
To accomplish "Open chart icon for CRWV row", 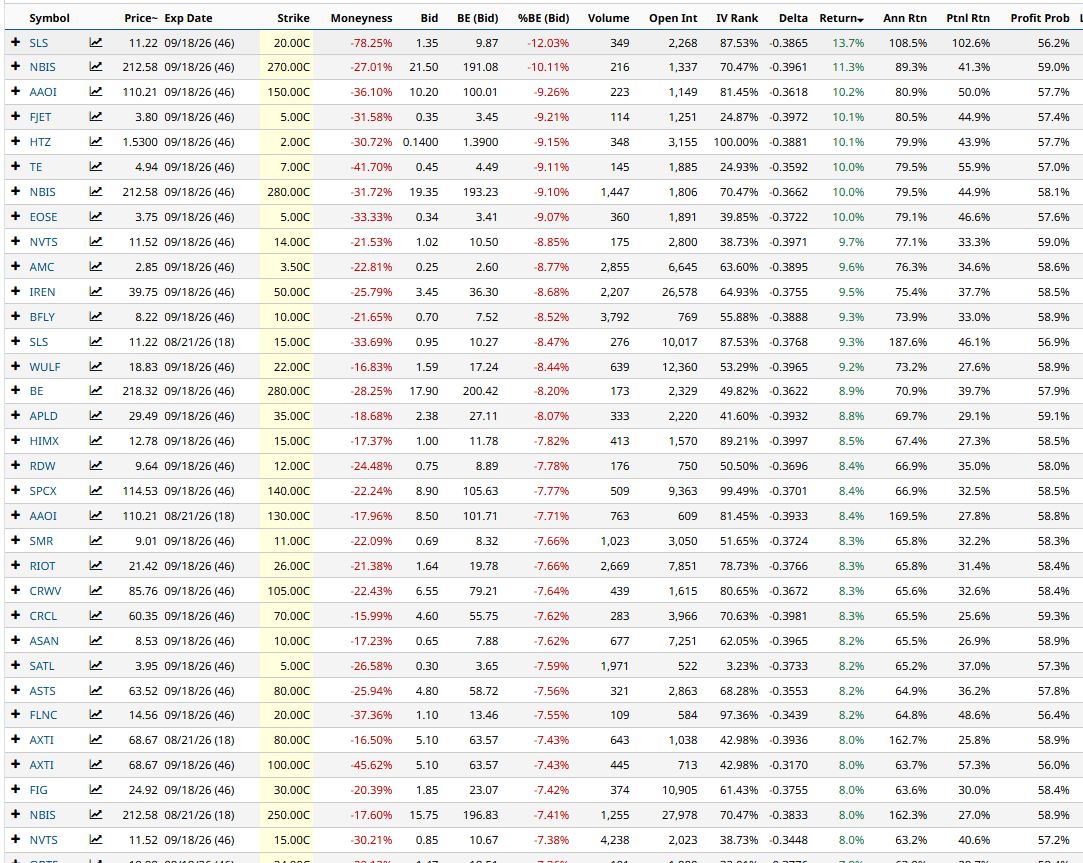I will pyautogui.click(x=96, y=591).
